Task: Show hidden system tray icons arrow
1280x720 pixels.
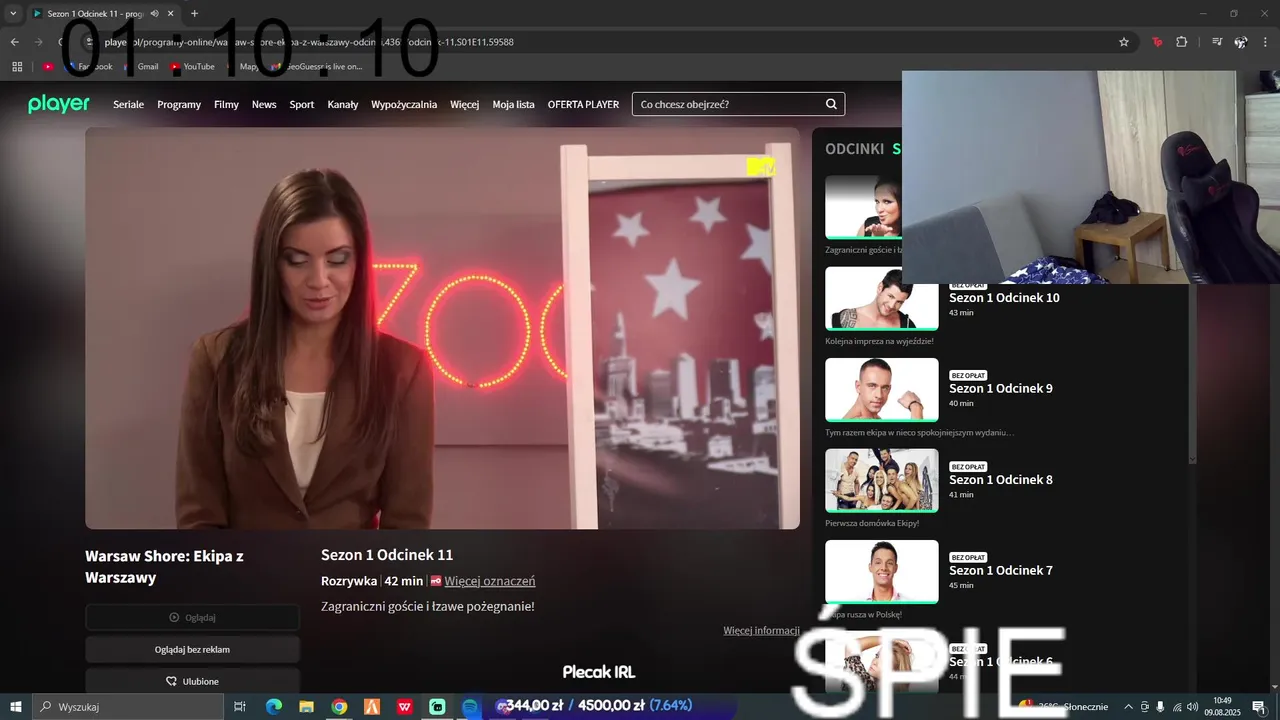Action: (x=1129, y=707)
